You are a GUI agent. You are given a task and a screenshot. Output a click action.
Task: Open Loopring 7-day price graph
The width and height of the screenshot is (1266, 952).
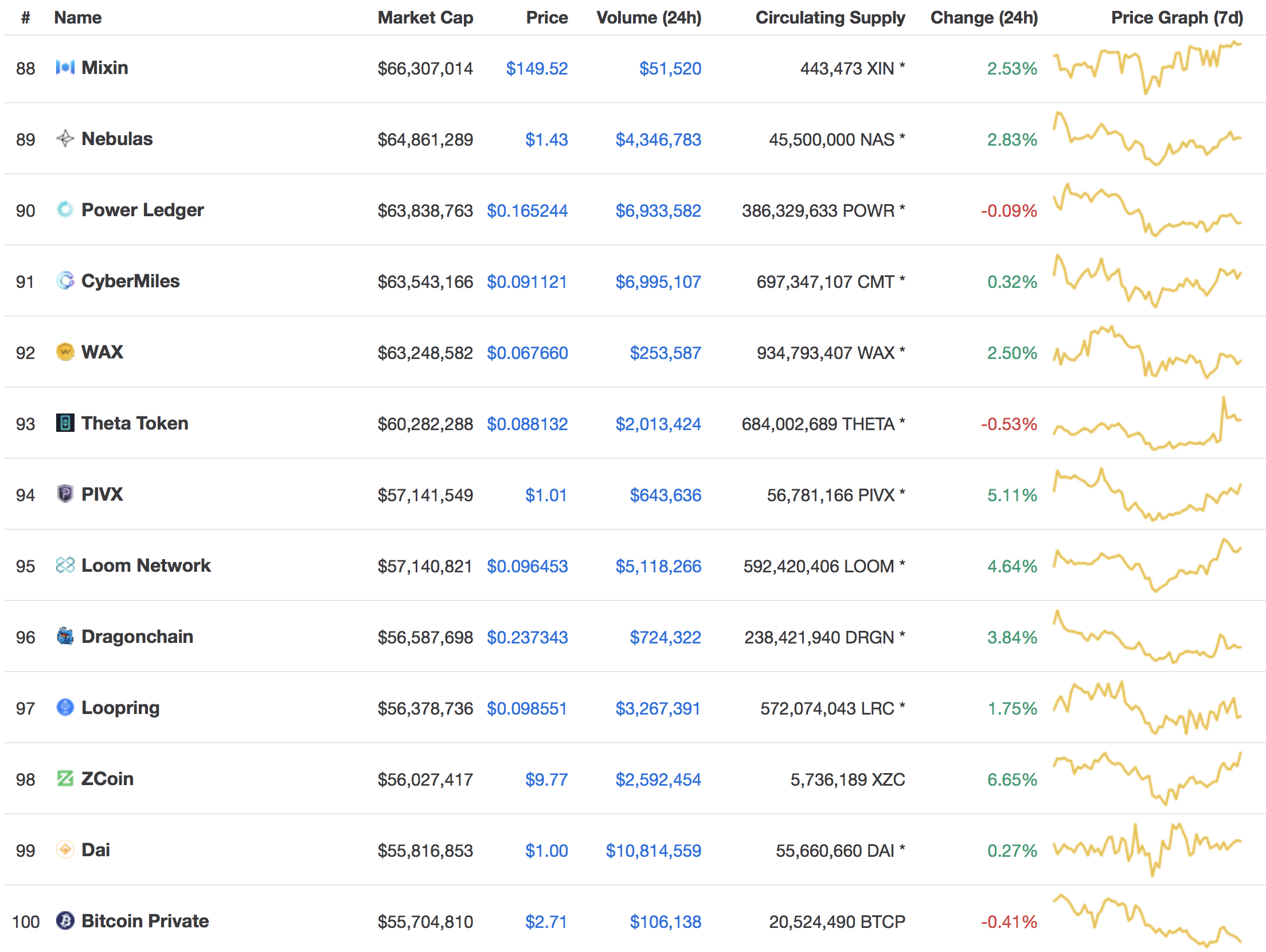pos(1147,708)
